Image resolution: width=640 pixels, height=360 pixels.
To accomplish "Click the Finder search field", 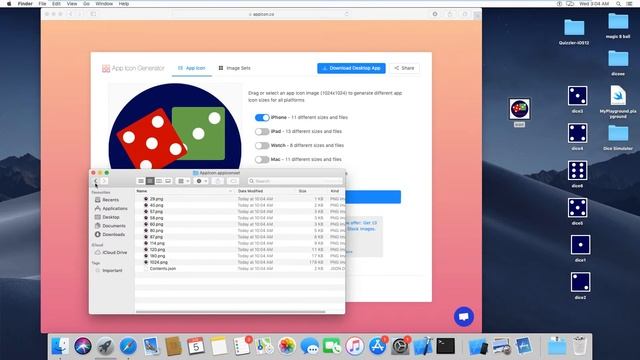I will point(295,181).
